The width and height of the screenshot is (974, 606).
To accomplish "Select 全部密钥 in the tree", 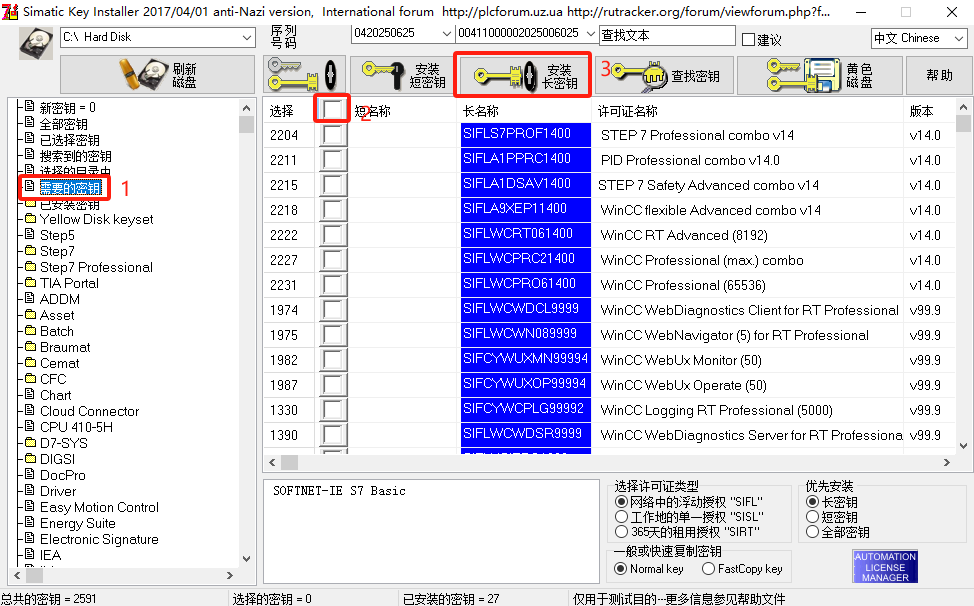I will pos(63,124).
